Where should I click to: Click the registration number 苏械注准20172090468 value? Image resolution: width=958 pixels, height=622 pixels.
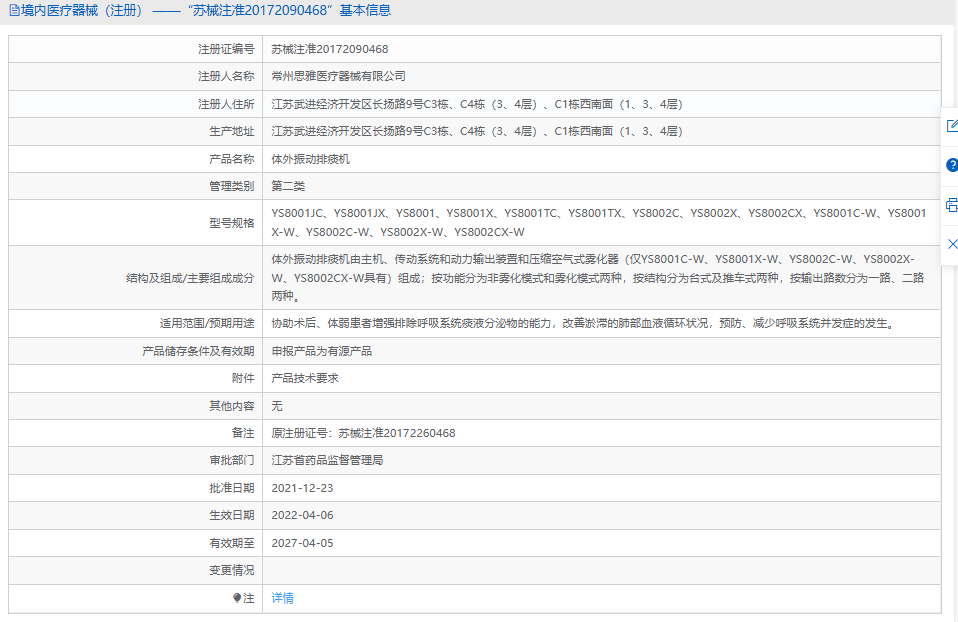[x=330, y=49]
